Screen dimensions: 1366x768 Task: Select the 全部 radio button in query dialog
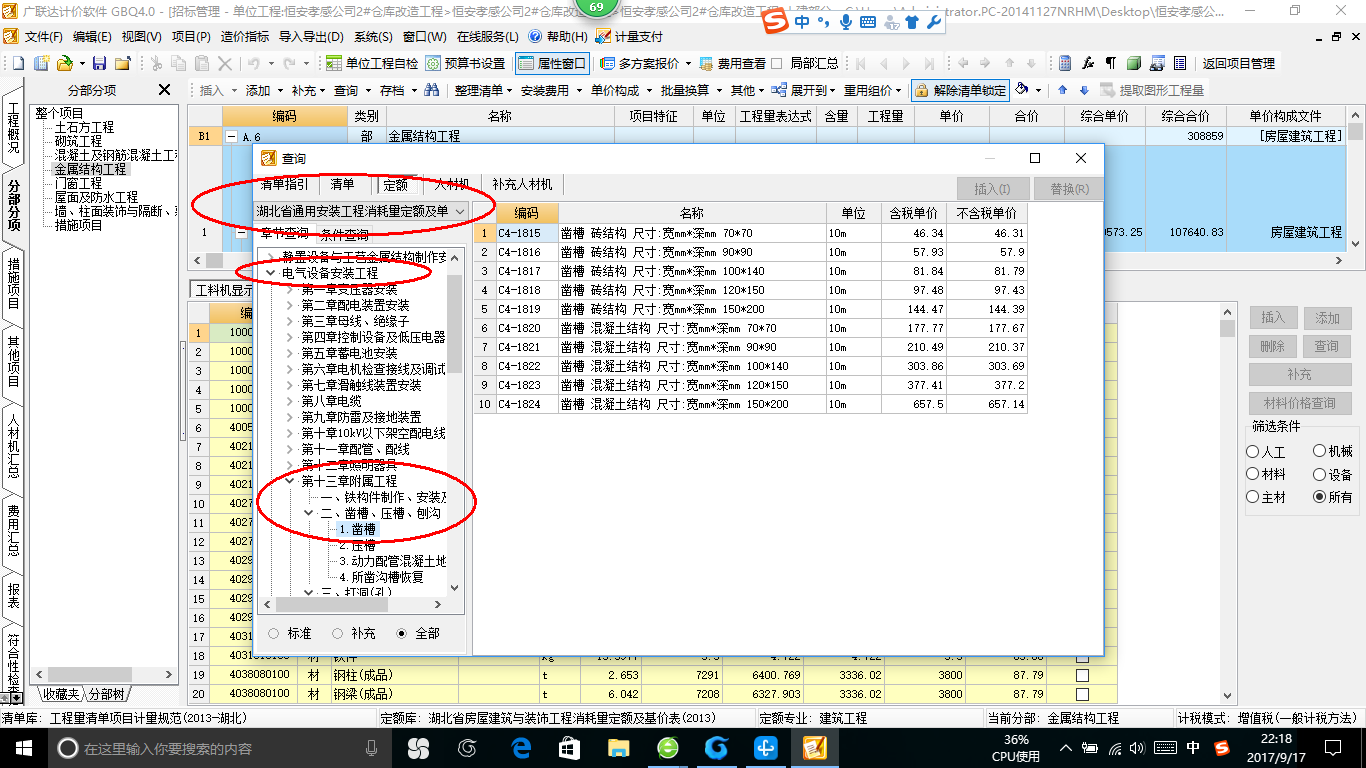click(x=402, y=633)
